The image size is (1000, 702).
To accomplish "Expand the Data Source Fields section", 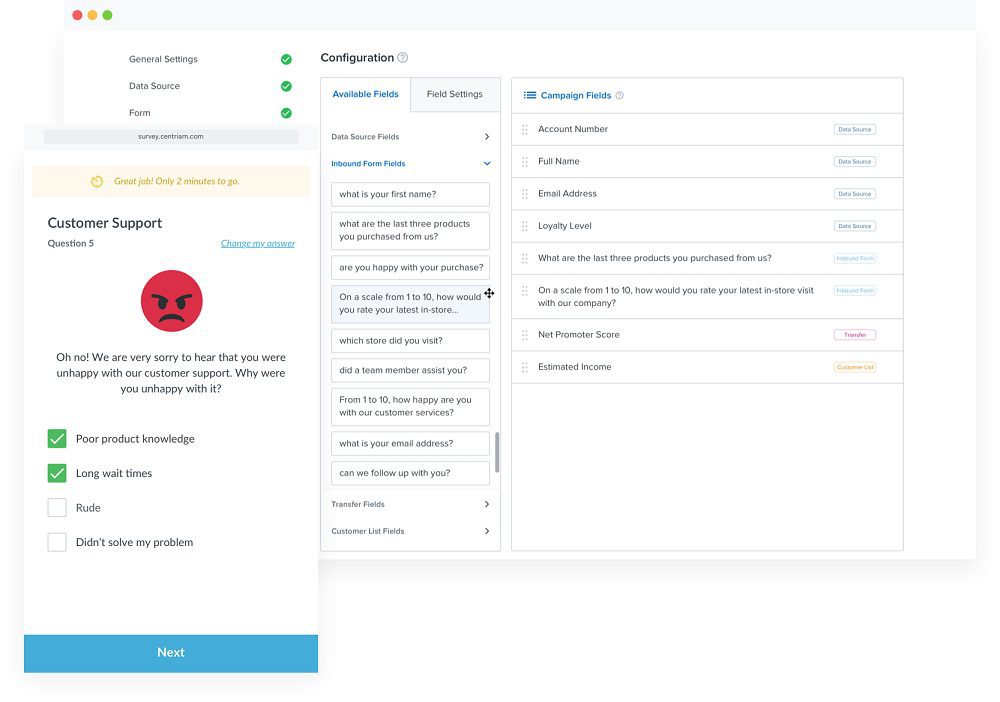I will click(487, 137).
